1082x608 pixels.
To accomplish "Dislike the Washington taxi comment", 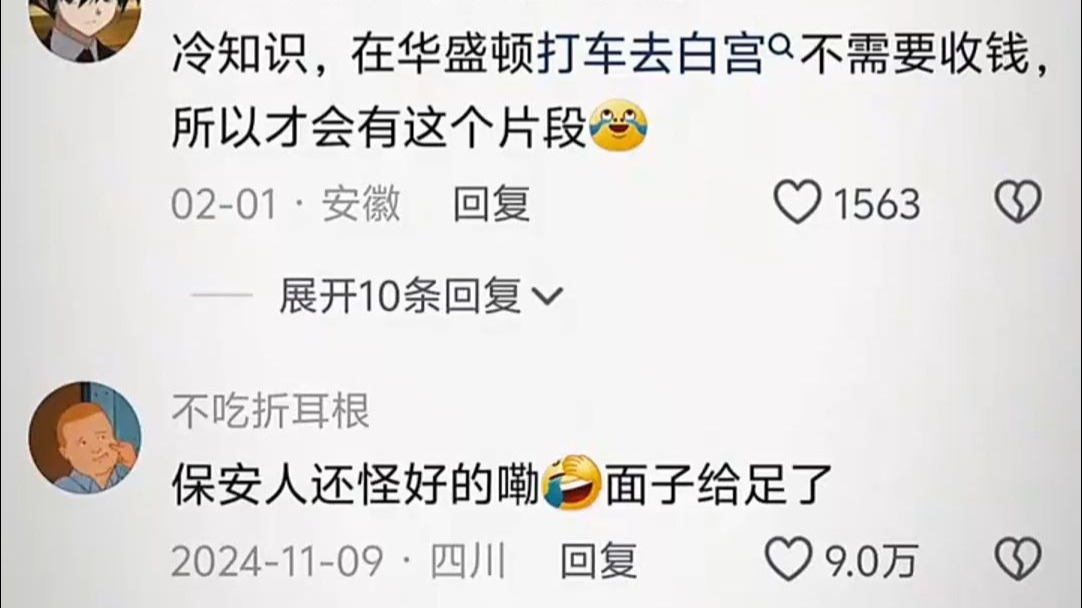I will pos(1018,202).
